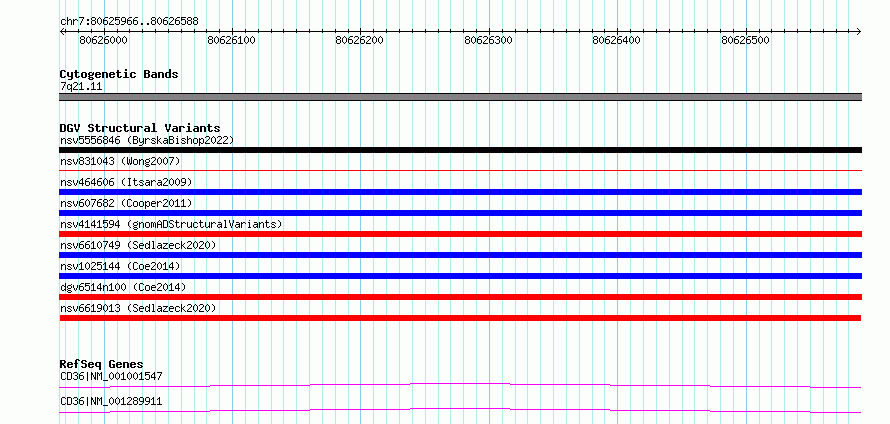Open the nsv6619013 (Sedlazeck2020) variant label
The height and width of the screenshot is (424, 890).
click(x=138, y=308)
